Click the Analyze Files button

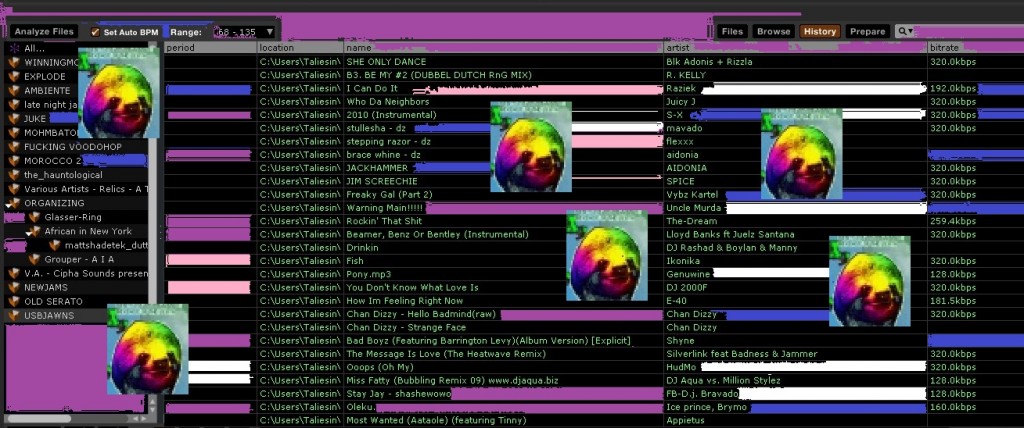coord(44,31)
